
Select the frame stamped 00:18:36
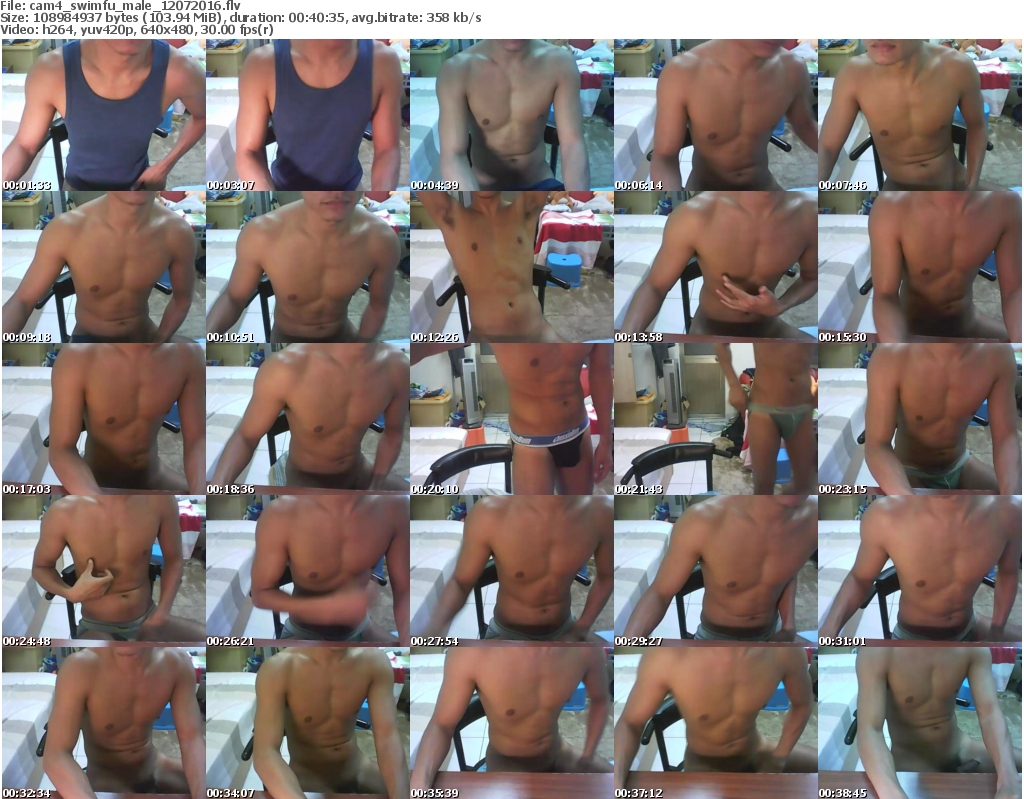308,419
